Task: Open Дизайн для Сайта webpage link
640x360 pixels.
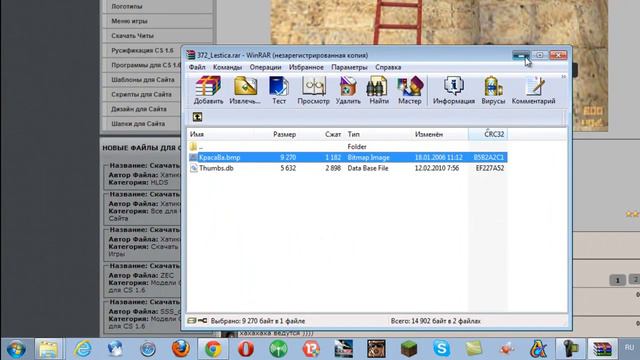Action: pos(139,109)
